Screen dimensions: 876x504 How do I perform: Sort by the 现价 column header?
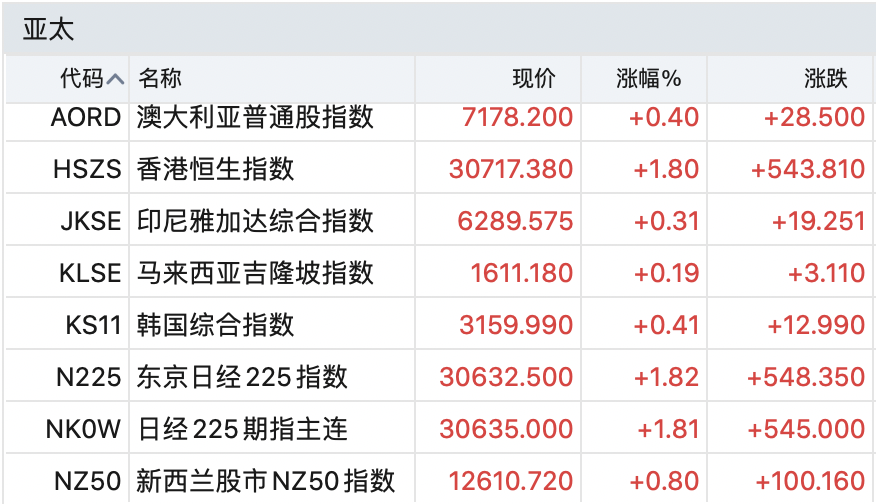pyautogui.click(x=498, y=79)
